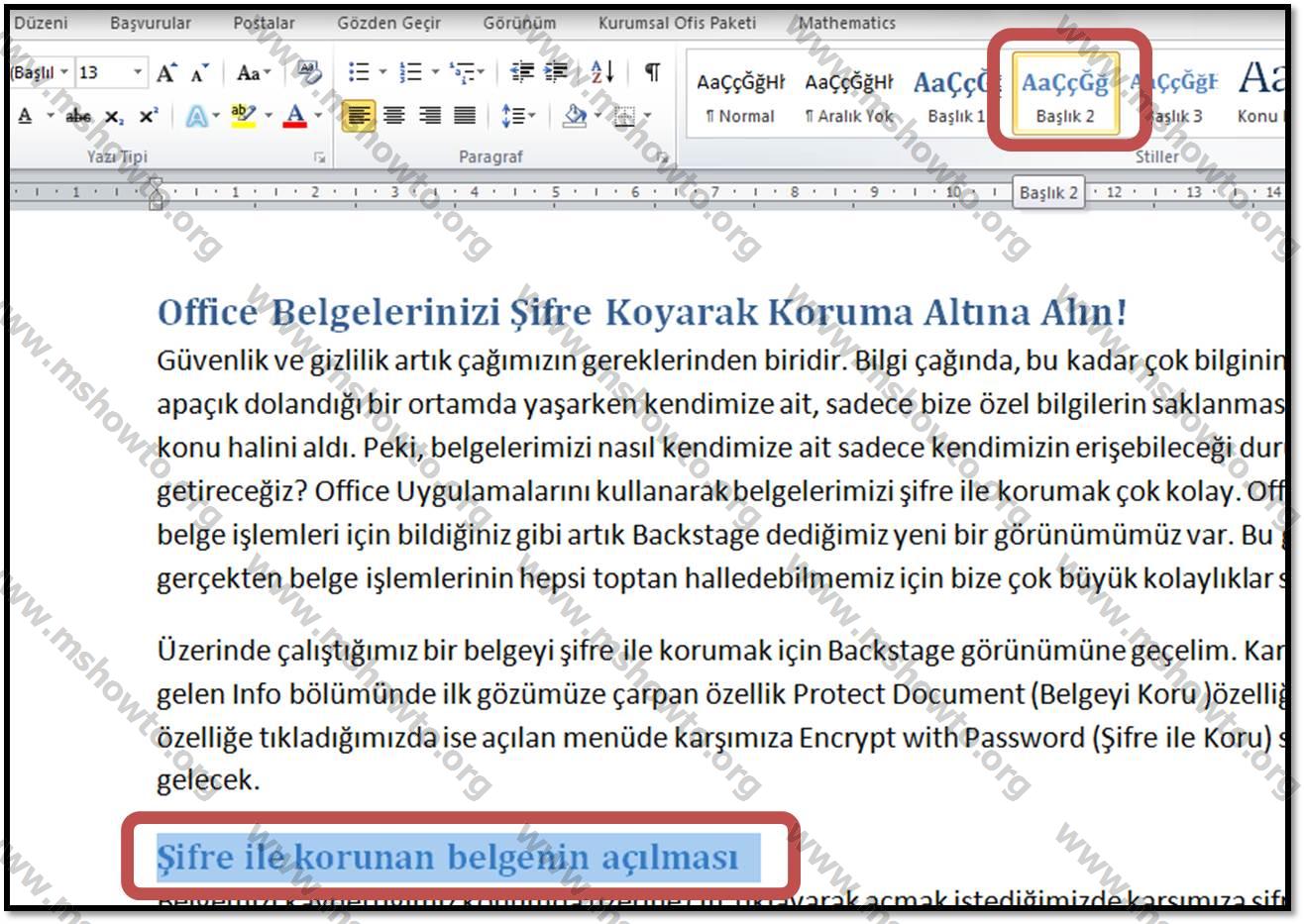Click the selected heading 'Şifre ile korunan belgenin açılması'
The height and width of the screenshot is (924, 1304).
(x=448, y=857)
